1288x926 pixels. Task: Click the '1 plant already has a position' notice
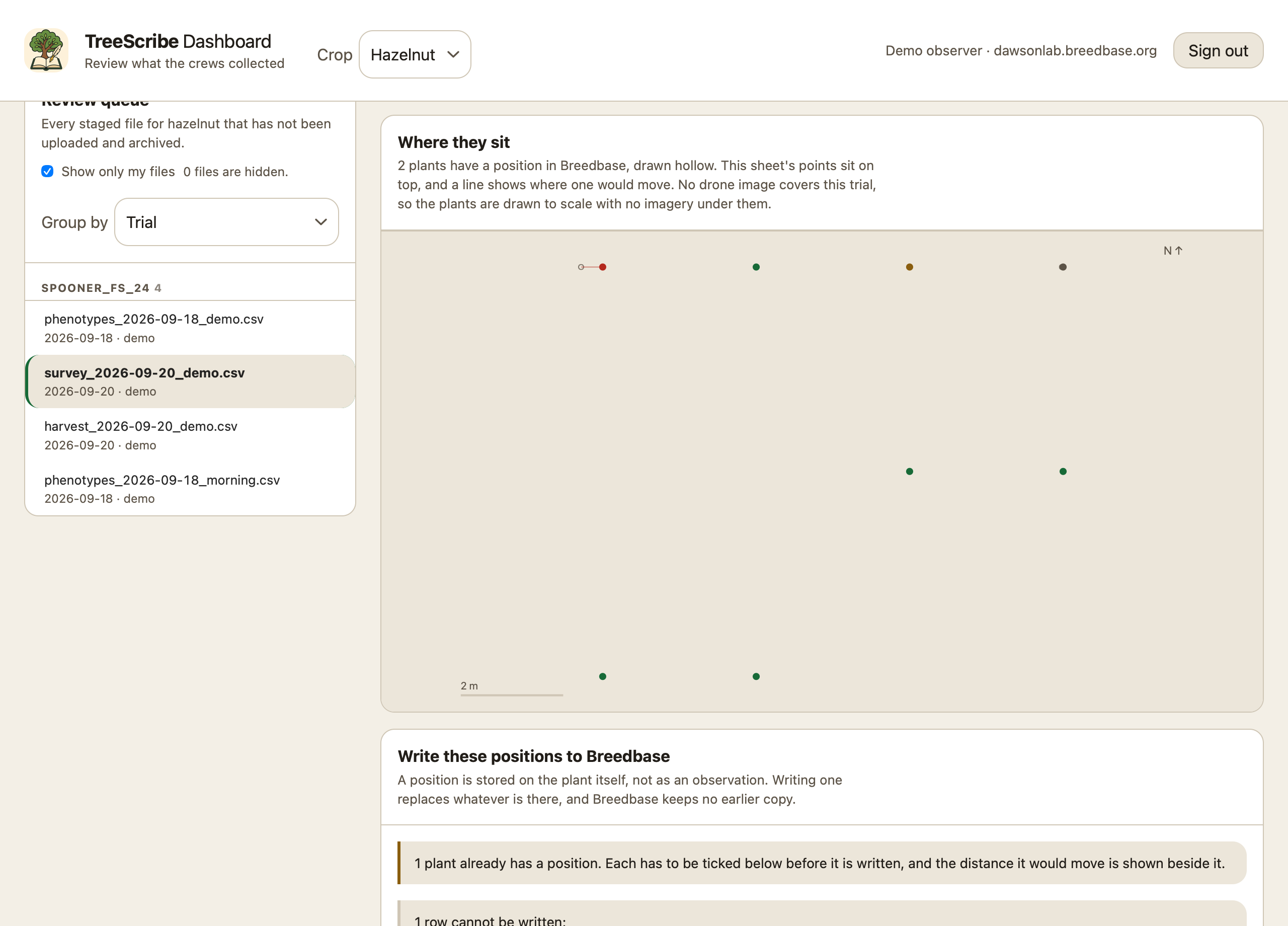822,863
